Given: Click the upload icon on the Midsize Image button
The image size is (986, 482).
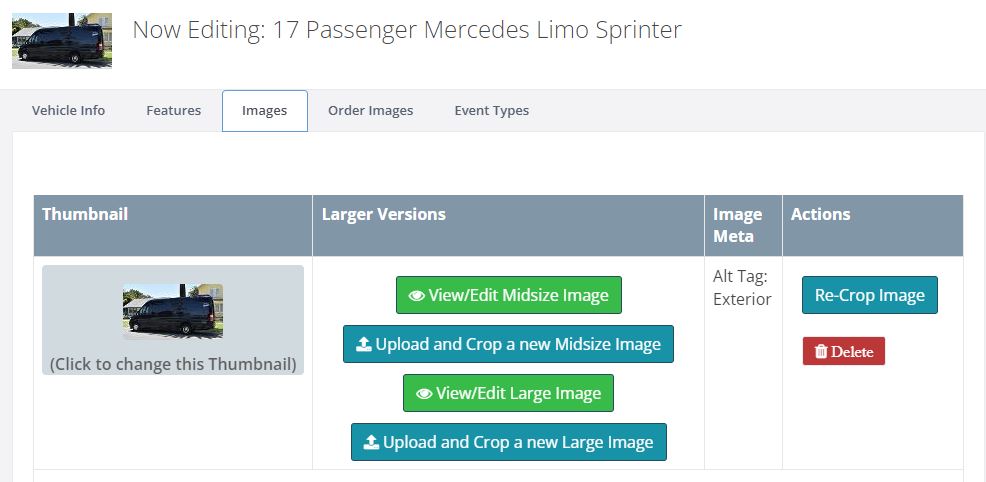Looking at the screenshot, I should 363,344.
